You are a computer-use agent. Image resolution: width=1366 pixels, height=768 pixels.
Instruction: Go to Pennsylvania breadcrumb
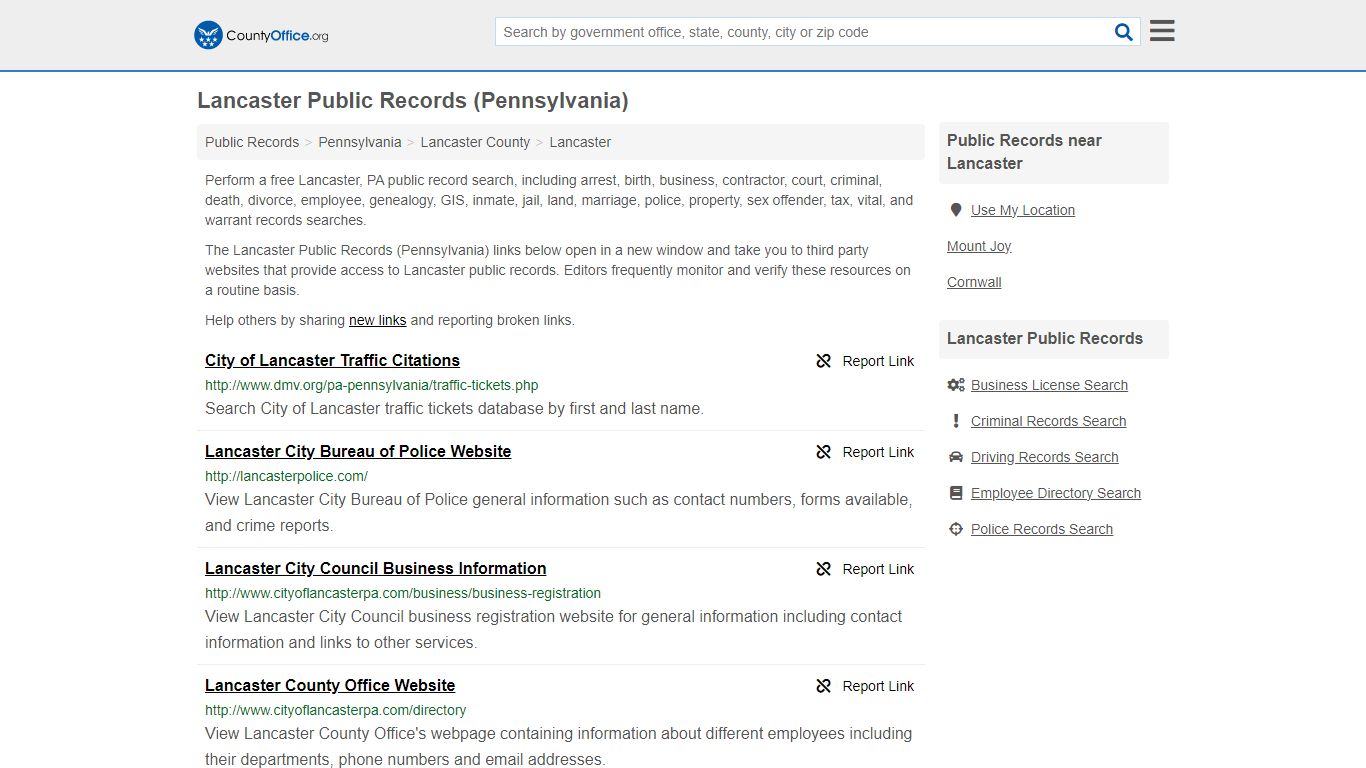tap(360, 142)
